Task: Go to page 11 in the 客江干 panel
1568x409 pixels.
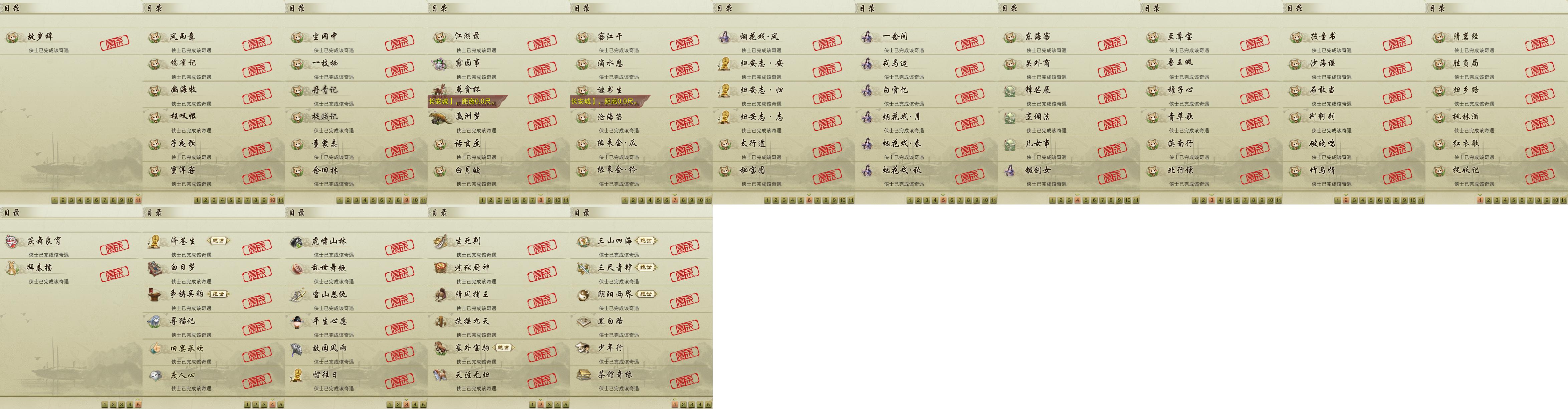Action: click(708, 200)
